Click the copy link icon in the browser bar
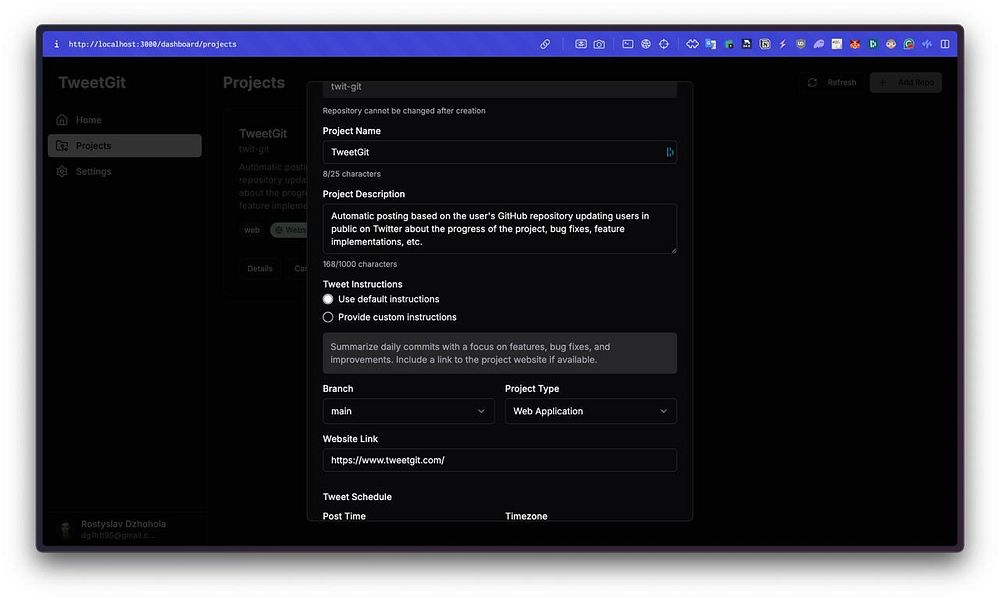Viewport: 1000px width, 600px height. (545, 44)
